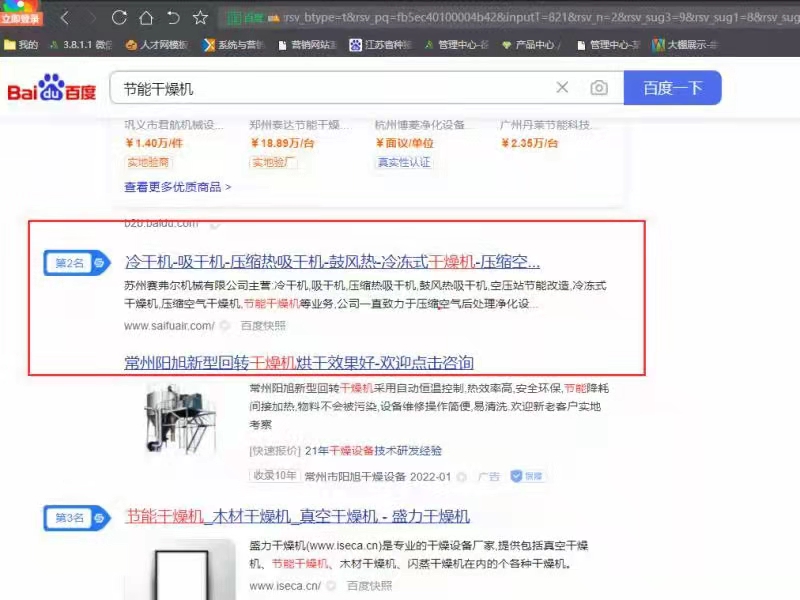Open the first 管理中心 bookmark
Viewport: 800px width, 600px height.
[456, 45]
